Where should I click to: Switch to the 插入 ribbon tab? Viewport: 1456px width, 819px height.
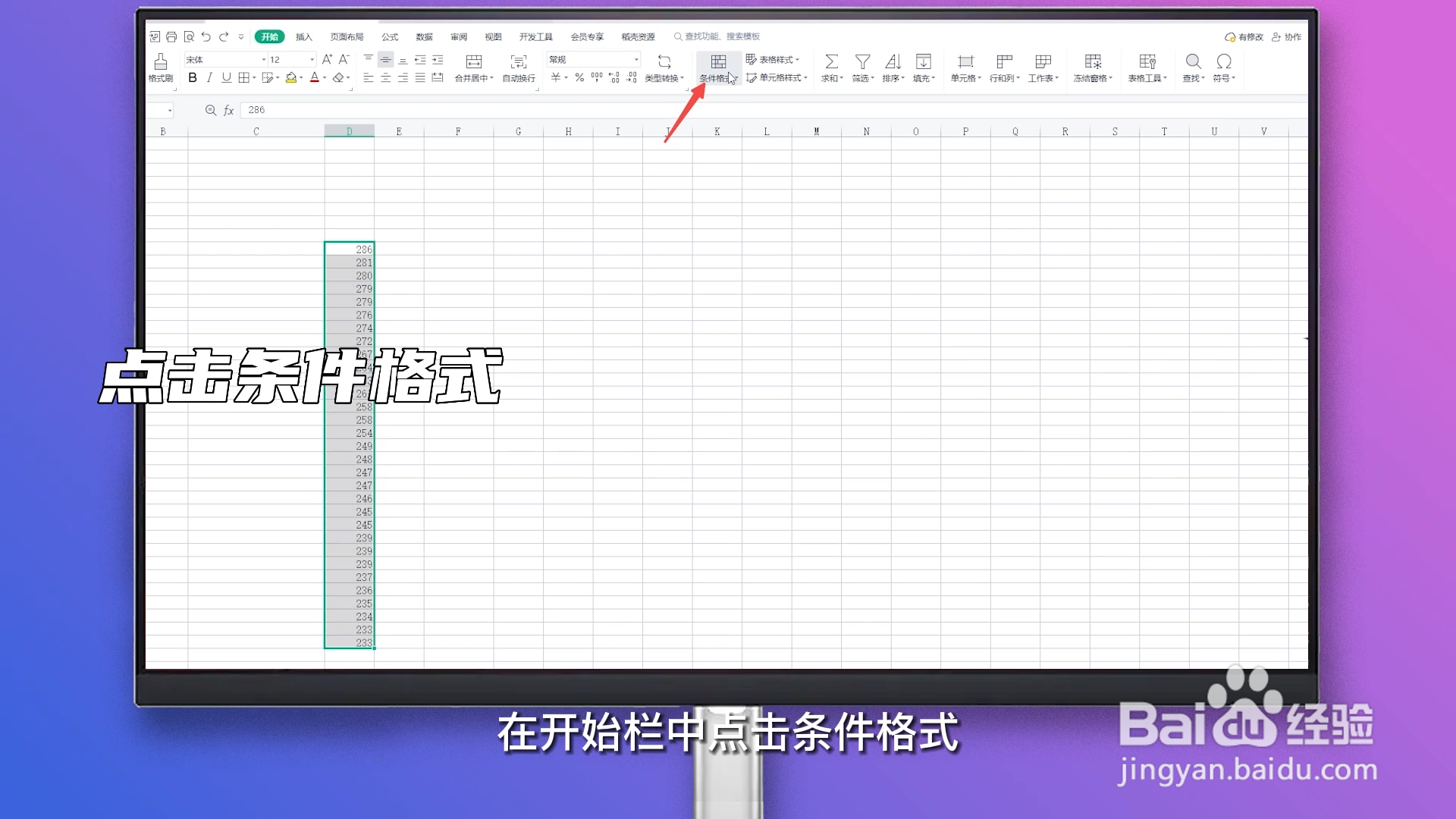pyautogui.click(x=303, y=36)
